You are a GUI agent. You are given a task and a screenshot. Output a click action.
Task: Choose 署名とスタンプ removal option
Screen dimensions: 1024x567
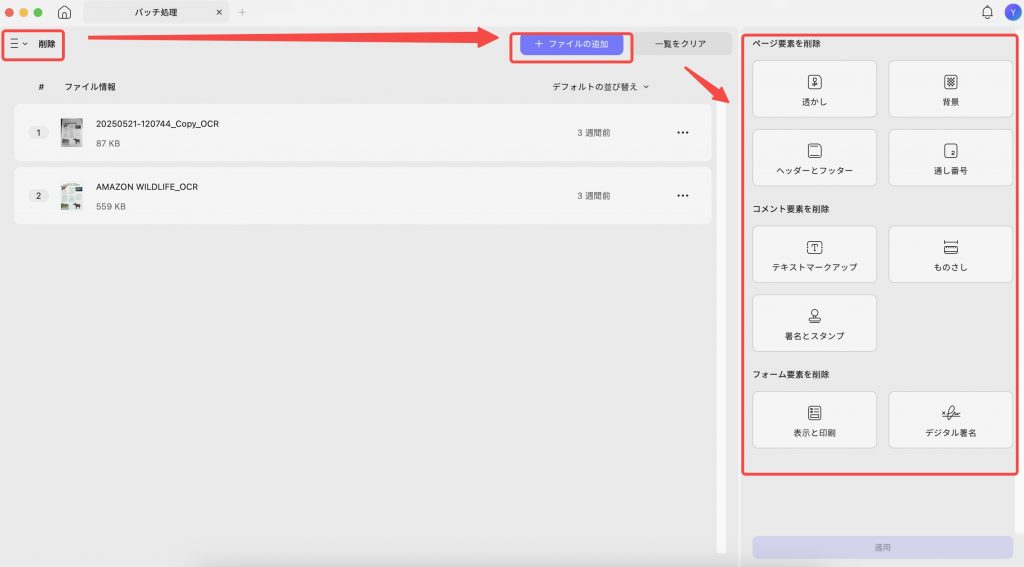(x=814, y=323)
